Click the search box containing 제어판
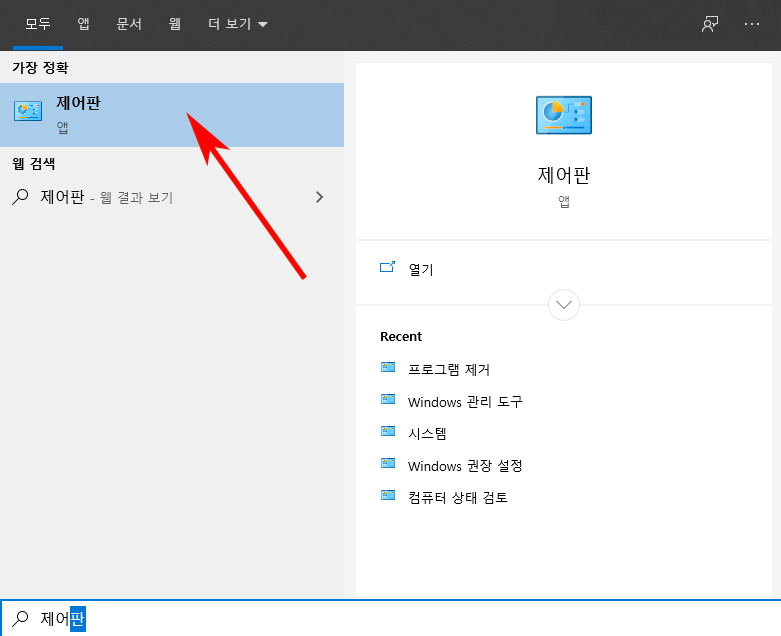Screen dimensions: 781x636 (x=390, y=618)
